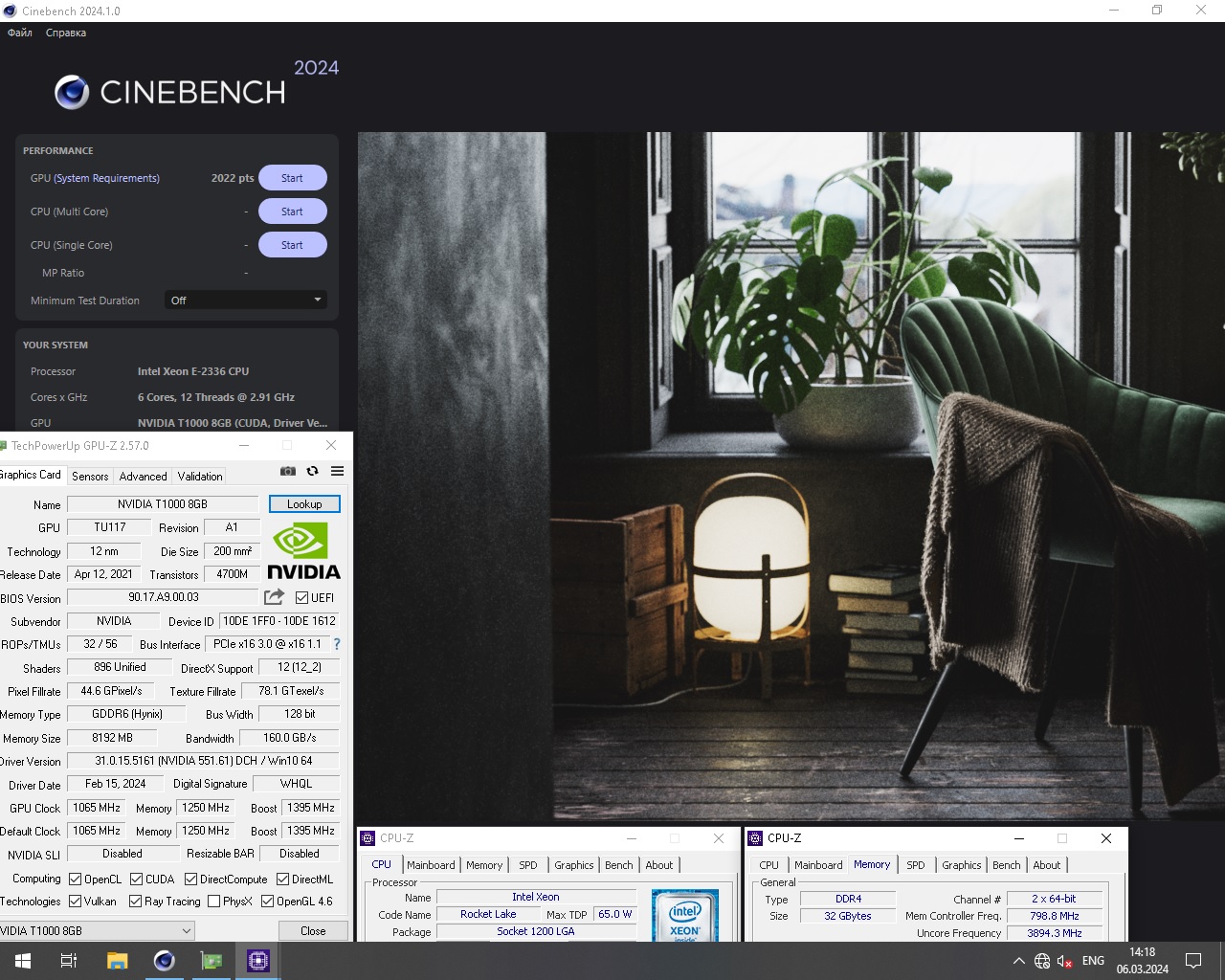Show hidden tray icons chevron
Viewport: 1225px width, 980px height.
click(1017, 961)
